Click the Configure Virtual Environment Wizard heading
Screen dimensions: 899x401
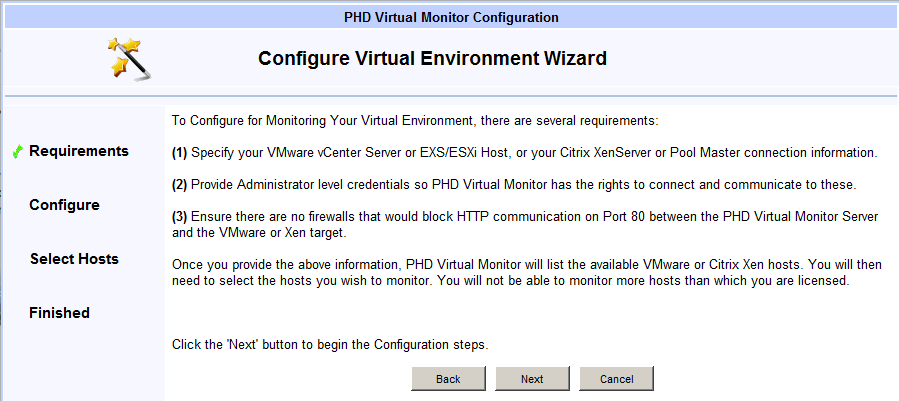(x=432, y=58)
